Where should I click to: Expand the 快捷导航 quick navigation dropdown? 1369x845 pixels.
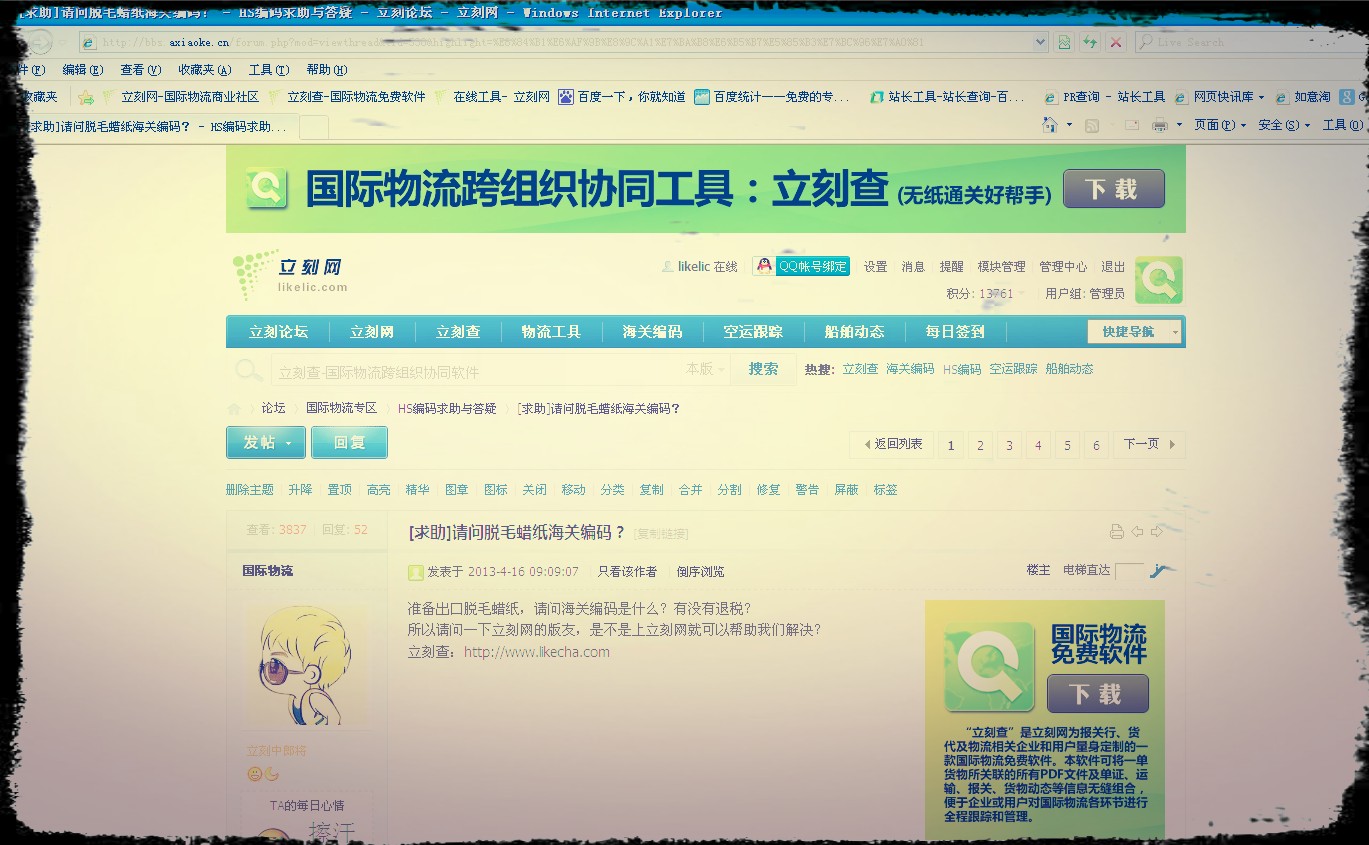(x=1134, y=332)
